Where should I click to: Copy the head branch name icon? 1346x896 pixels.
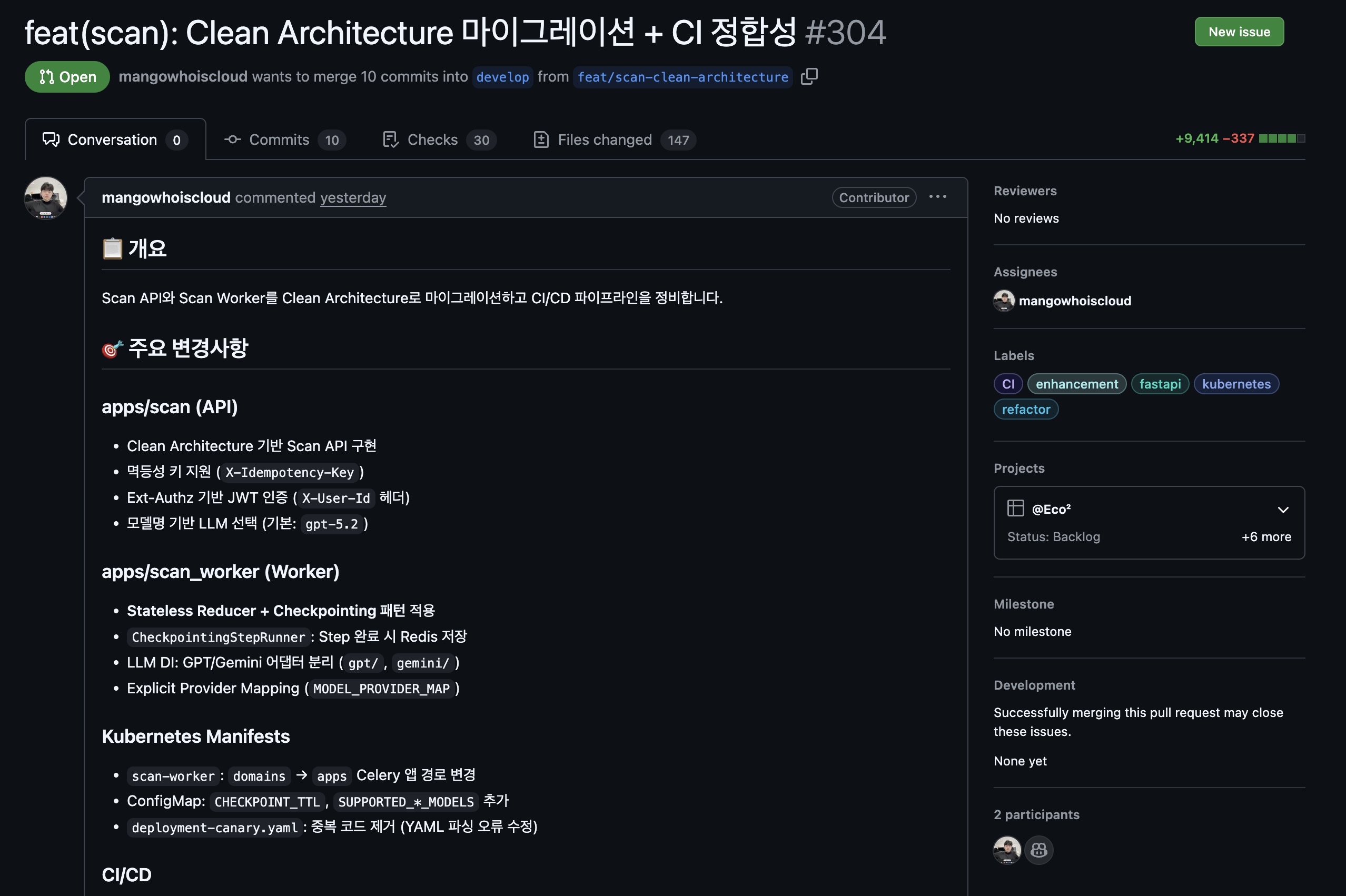809,76
